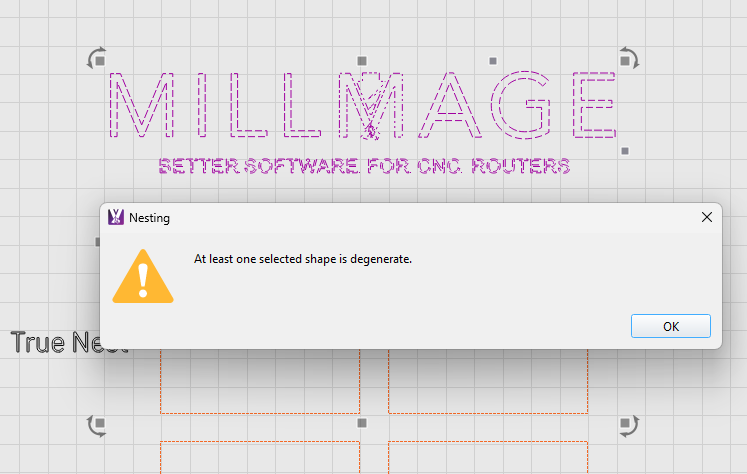The width and height of the screenshot is (747, 474).
Task: Click the top-center resize handle above MILLMAGE
Action: 362,61
